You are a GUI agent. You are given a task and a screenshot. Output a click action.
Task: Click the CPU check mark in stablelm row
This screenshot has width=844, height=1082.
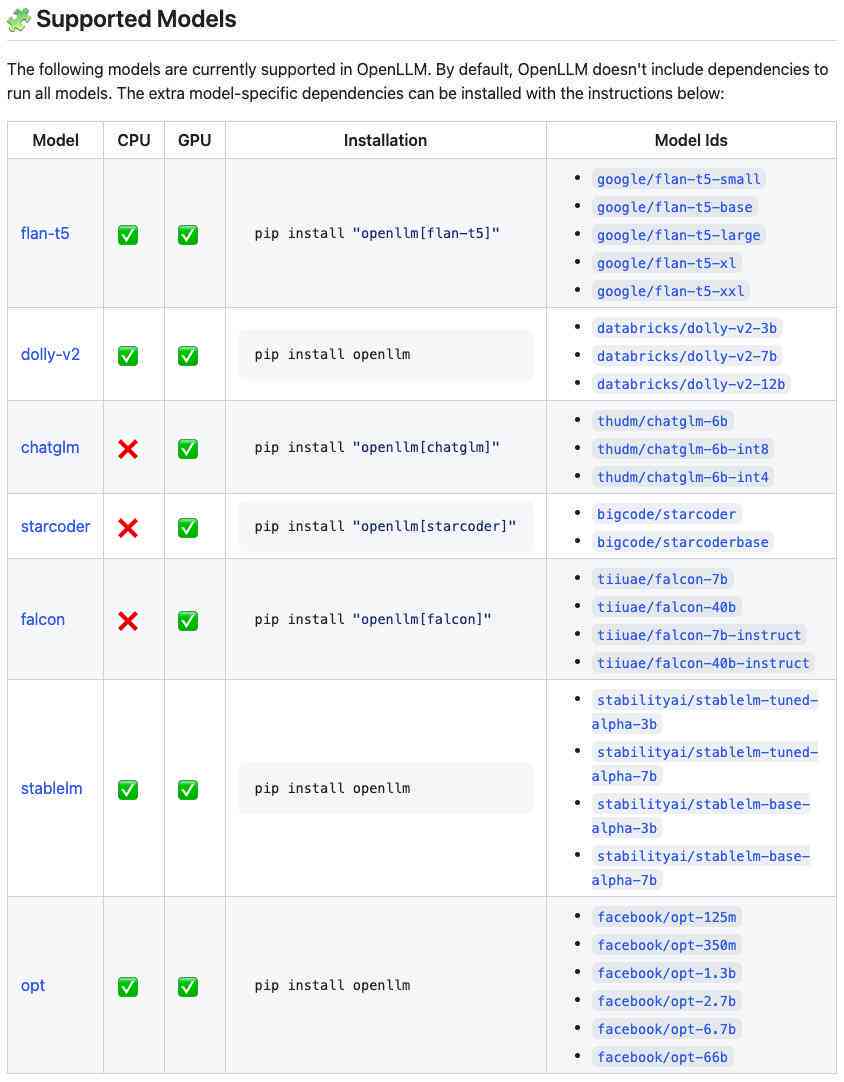tap(128, 789)
